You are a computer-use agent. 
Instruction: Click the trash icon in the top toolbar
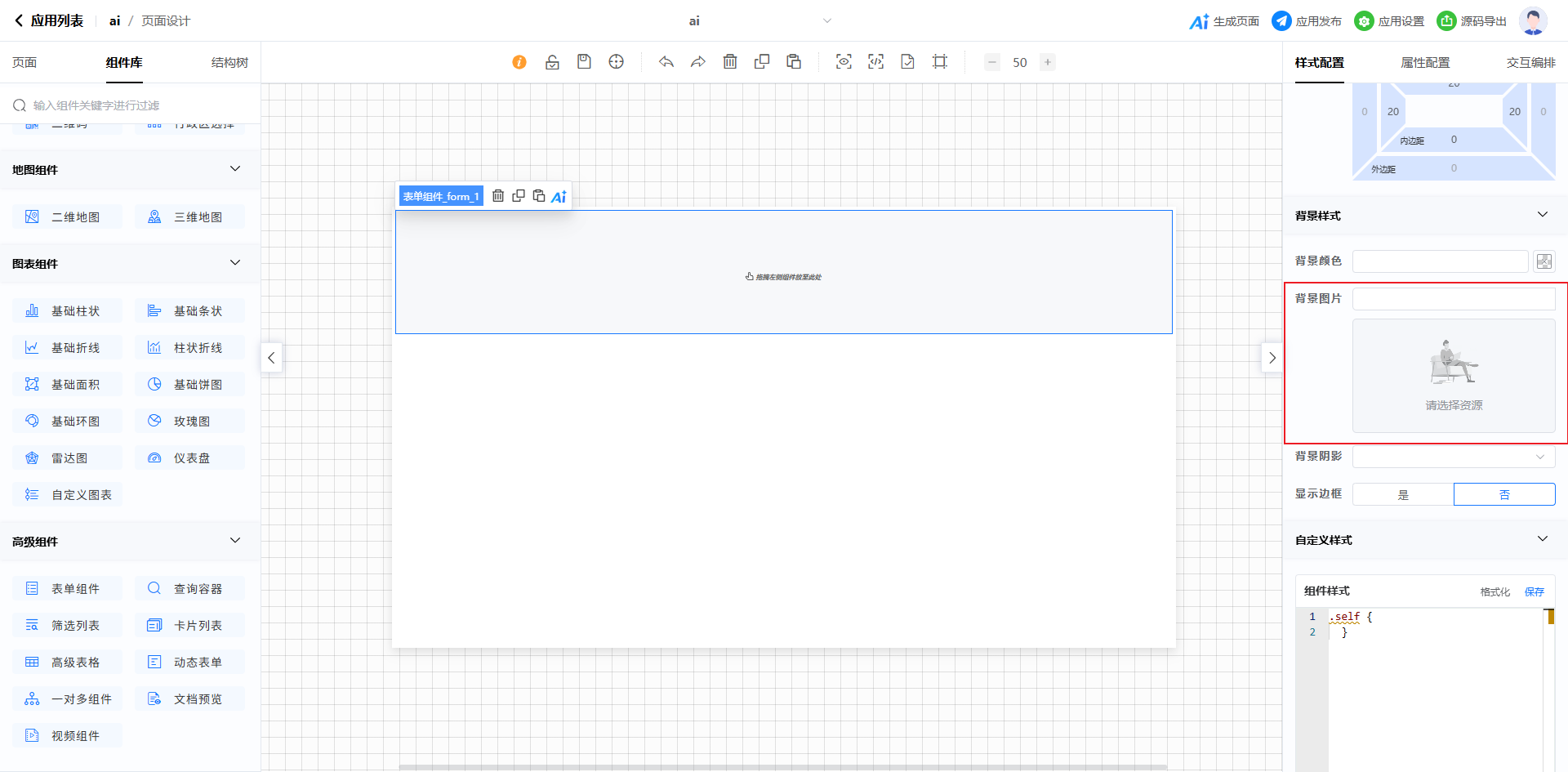click(730, 62)
